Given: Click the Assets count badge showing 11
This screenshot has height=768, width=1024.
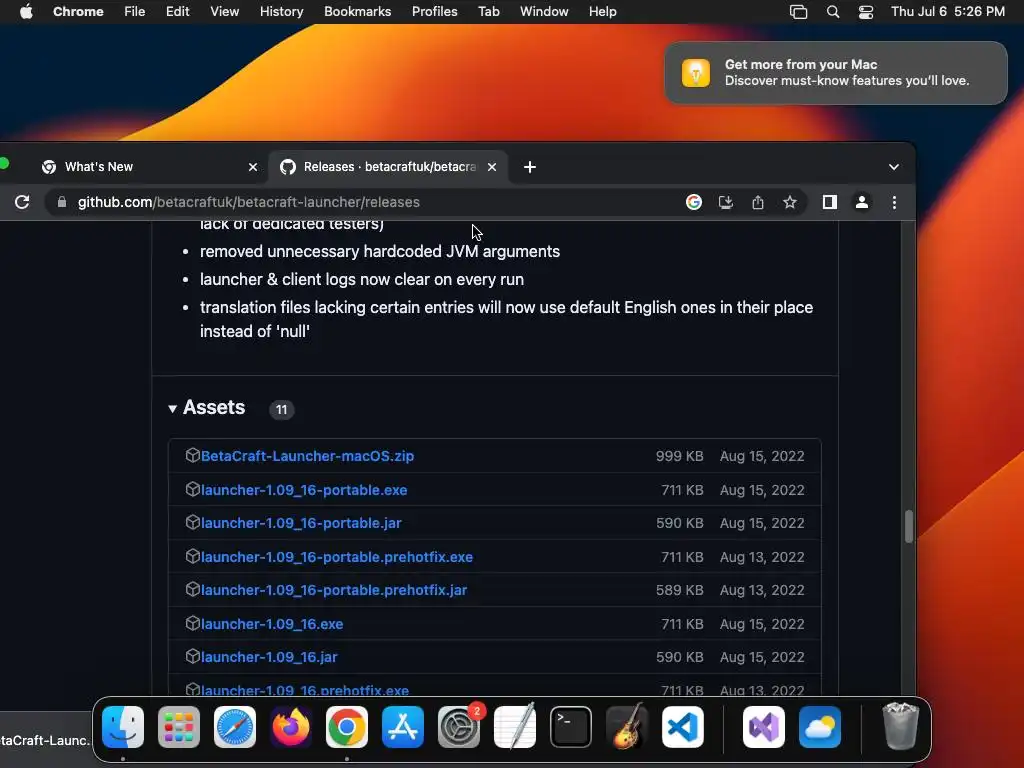Looking at the screenshot, I should [x=281, y=409].
